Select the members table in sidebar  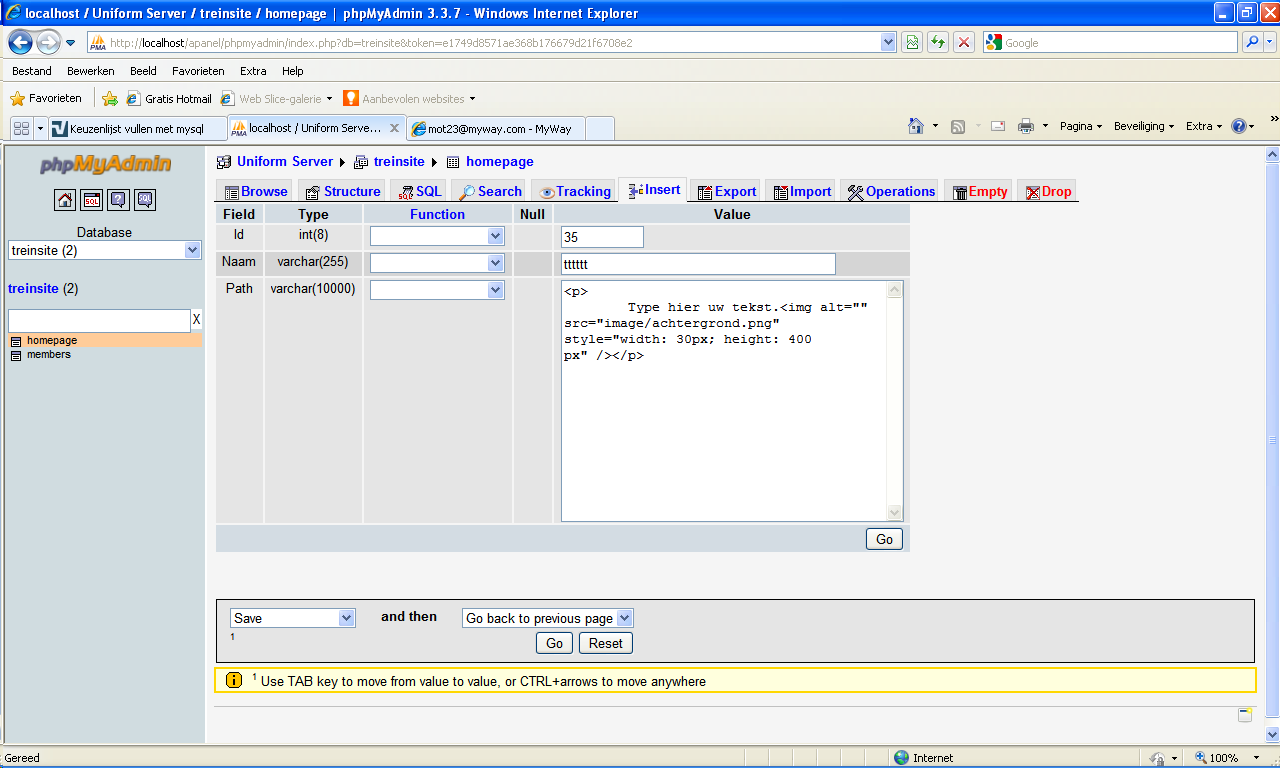[48, 354]
